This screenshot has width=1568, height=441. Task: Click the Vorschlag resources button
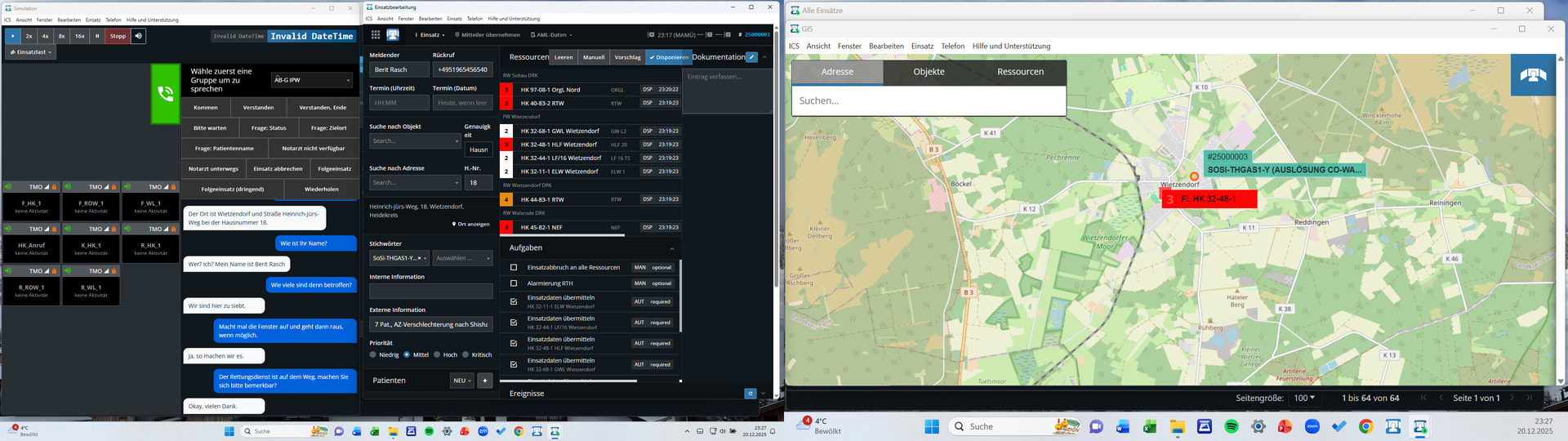pos(627,57)
